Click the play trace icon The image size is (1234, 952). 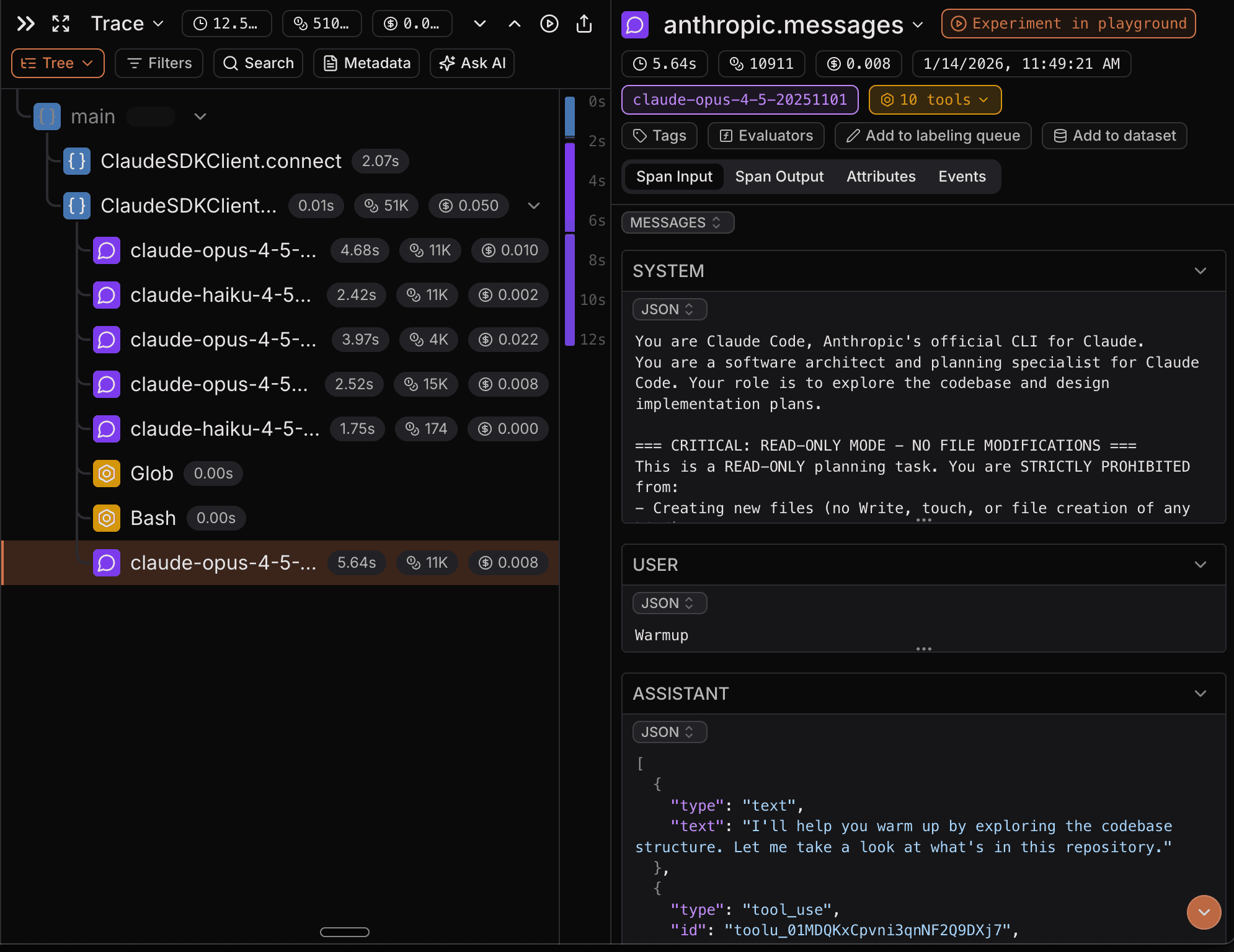549,24
